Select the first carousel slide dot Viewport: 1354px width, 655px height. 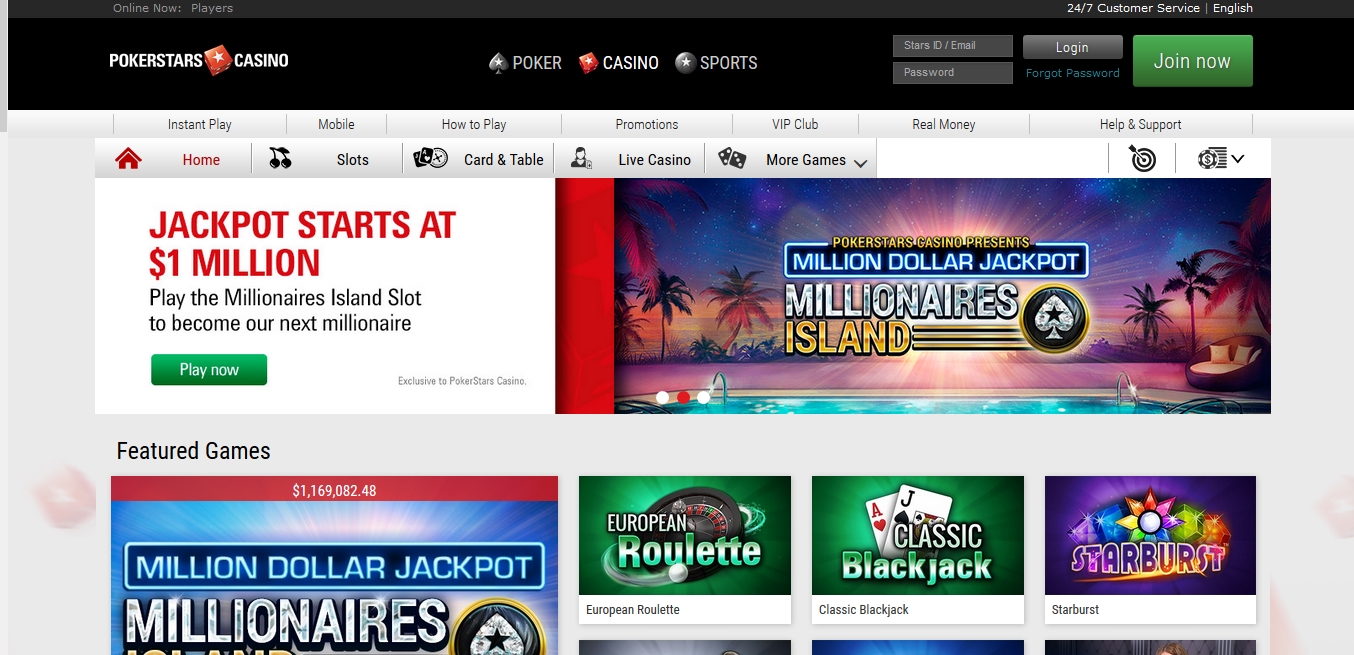coord(662,397)
